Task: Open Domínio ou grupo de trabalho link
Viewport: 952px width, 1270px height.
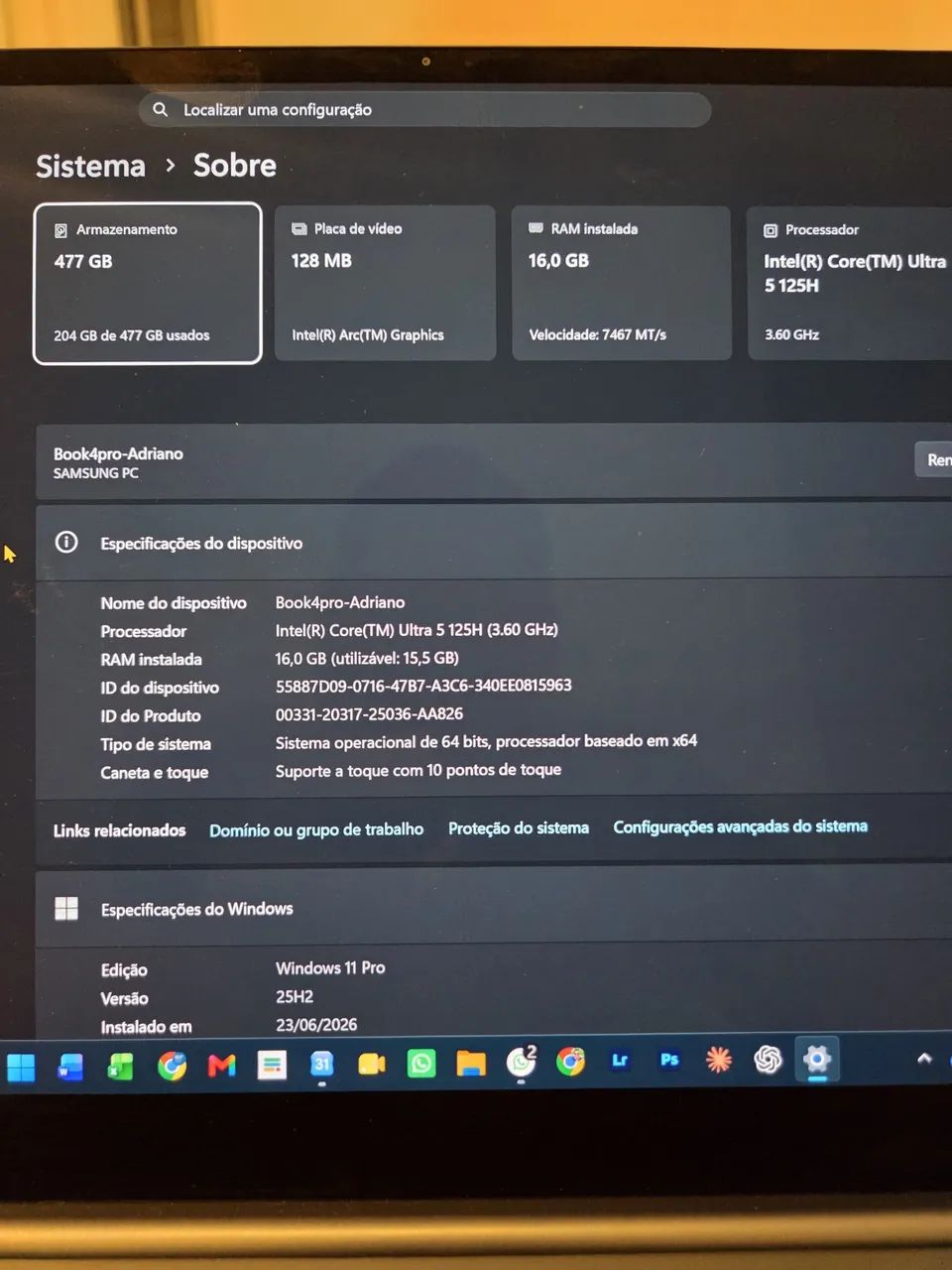Action: pyautogui.click(x=316, y=829)
